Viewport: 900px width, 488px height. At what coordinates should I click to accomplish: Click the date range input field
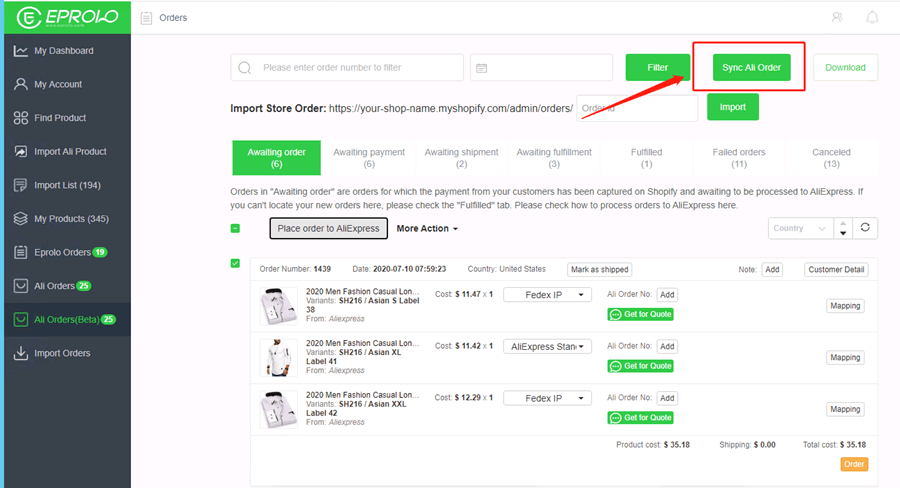tap(541, 68)
